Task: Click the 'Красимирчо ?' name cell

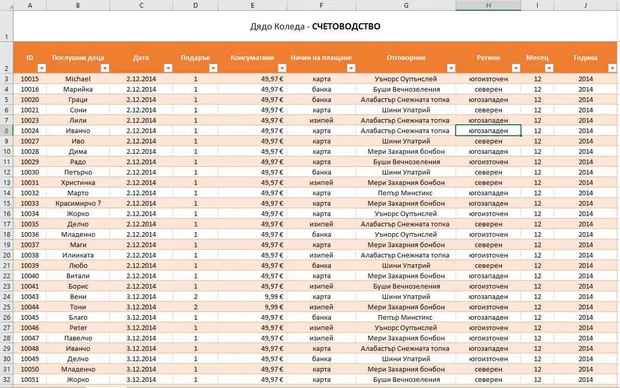Action: pyautogui.click(x=78, y=203)
